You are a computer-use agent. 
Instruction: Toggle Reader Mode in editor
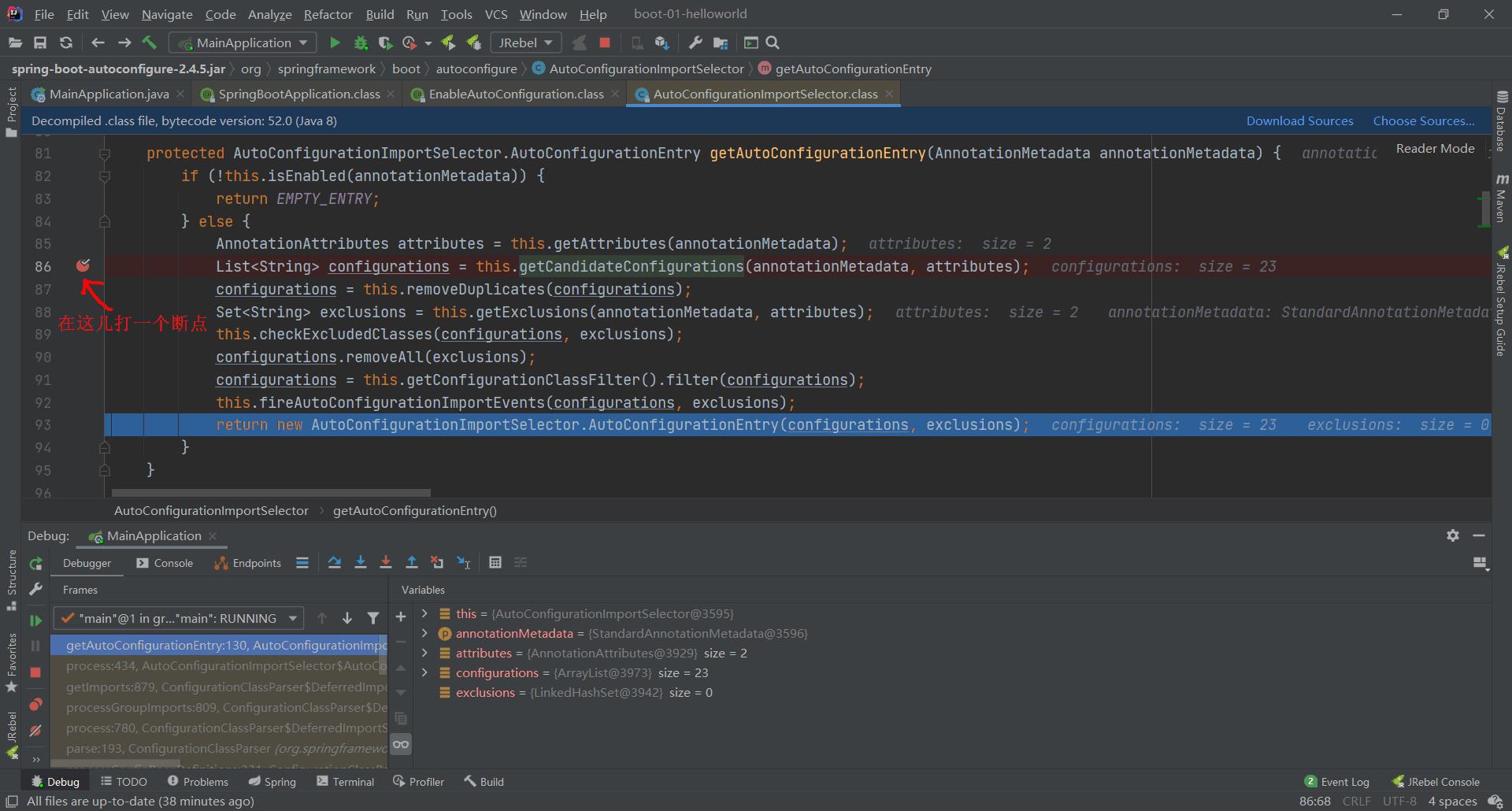[x=1435, y=148]
